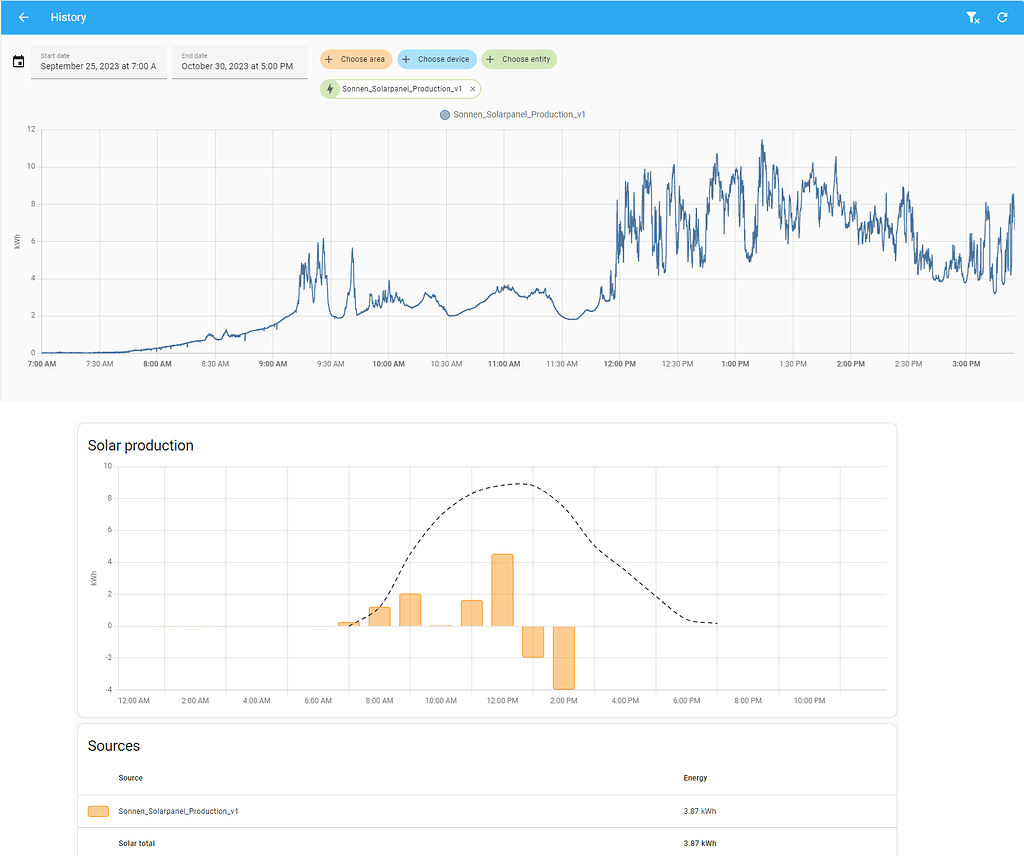Open Sonnen_Solarpanel_Production_v1 source row

click(x=487, y=812)
